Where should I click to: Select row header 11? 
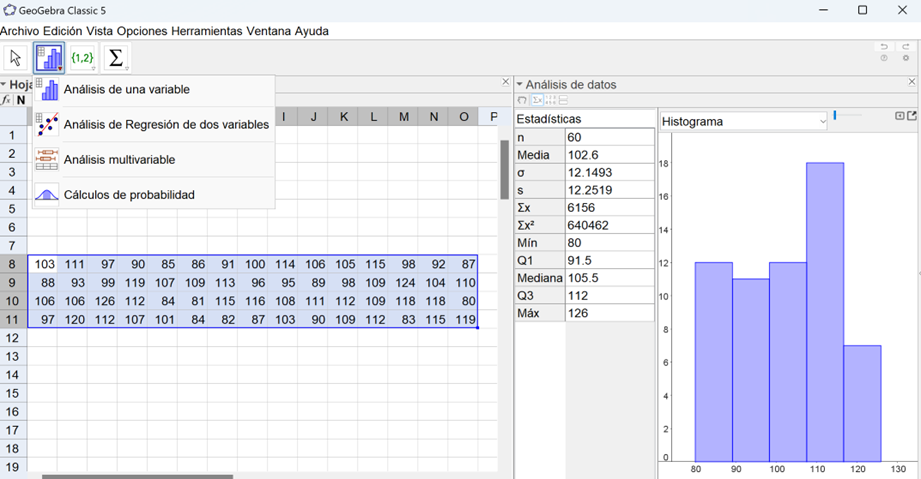click(13, 320)
